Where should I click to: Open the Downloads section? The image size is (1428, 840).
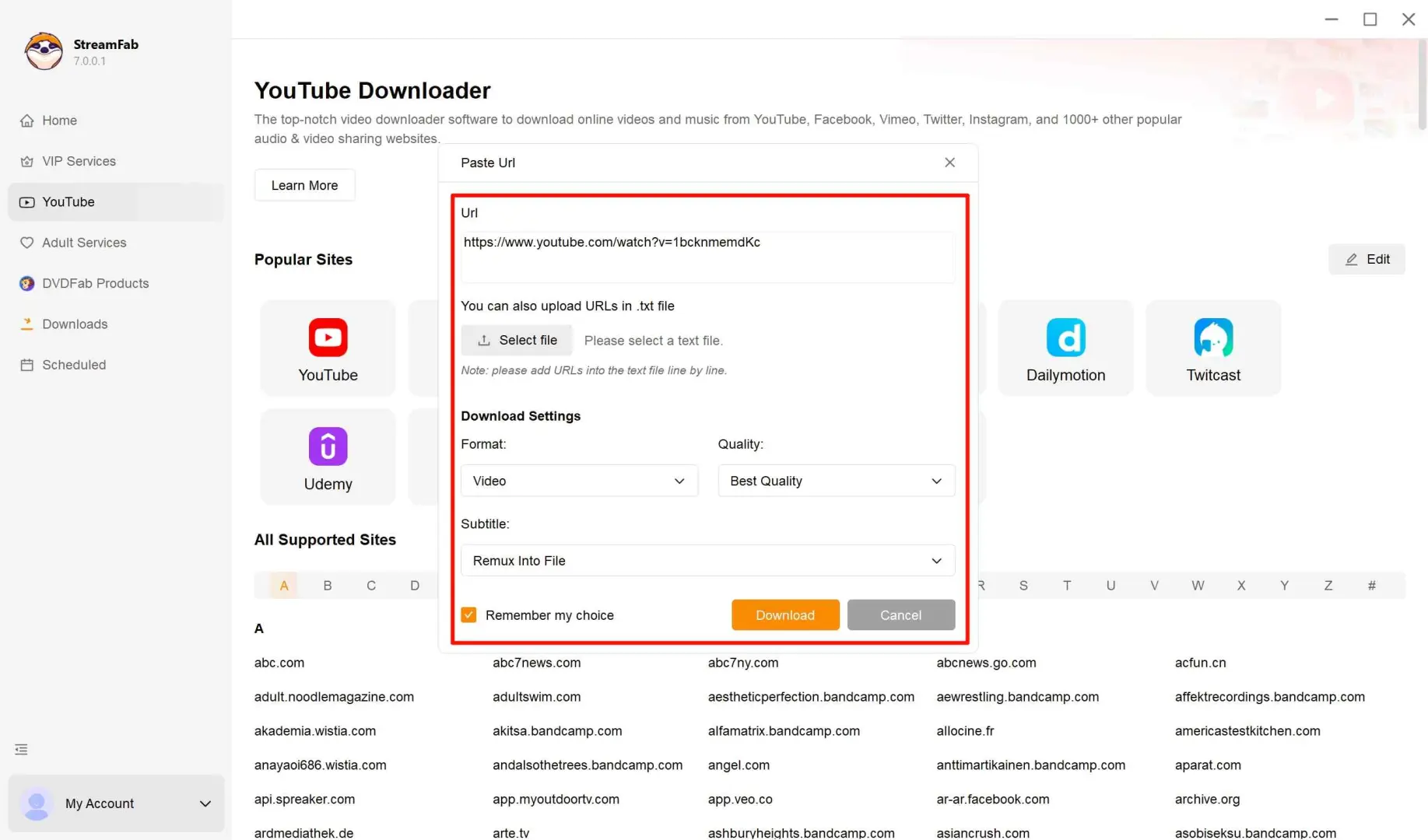(117, 324)
